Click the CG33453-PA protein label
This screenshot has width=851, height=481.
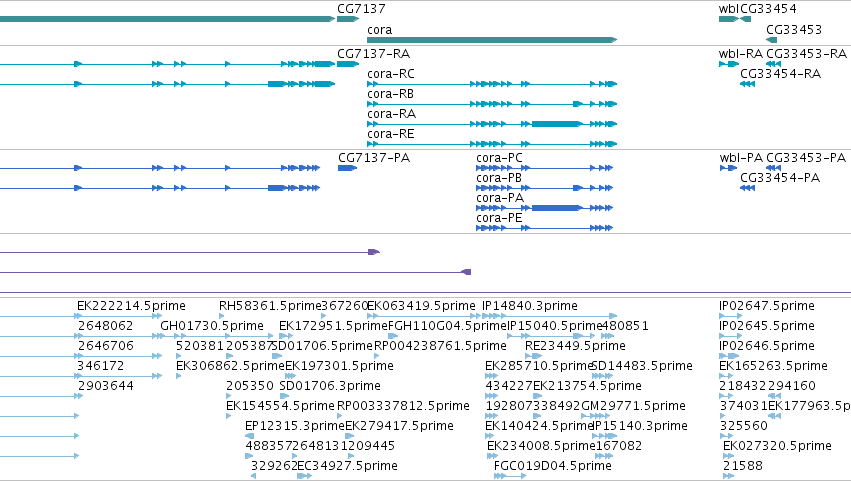(x=806, y=158)
